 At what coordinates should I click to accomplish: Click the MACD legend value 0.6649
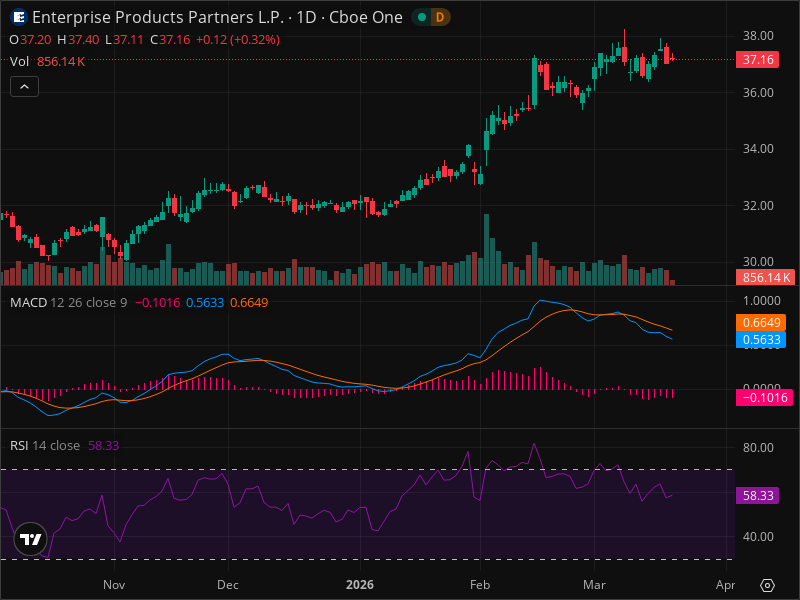249,303
